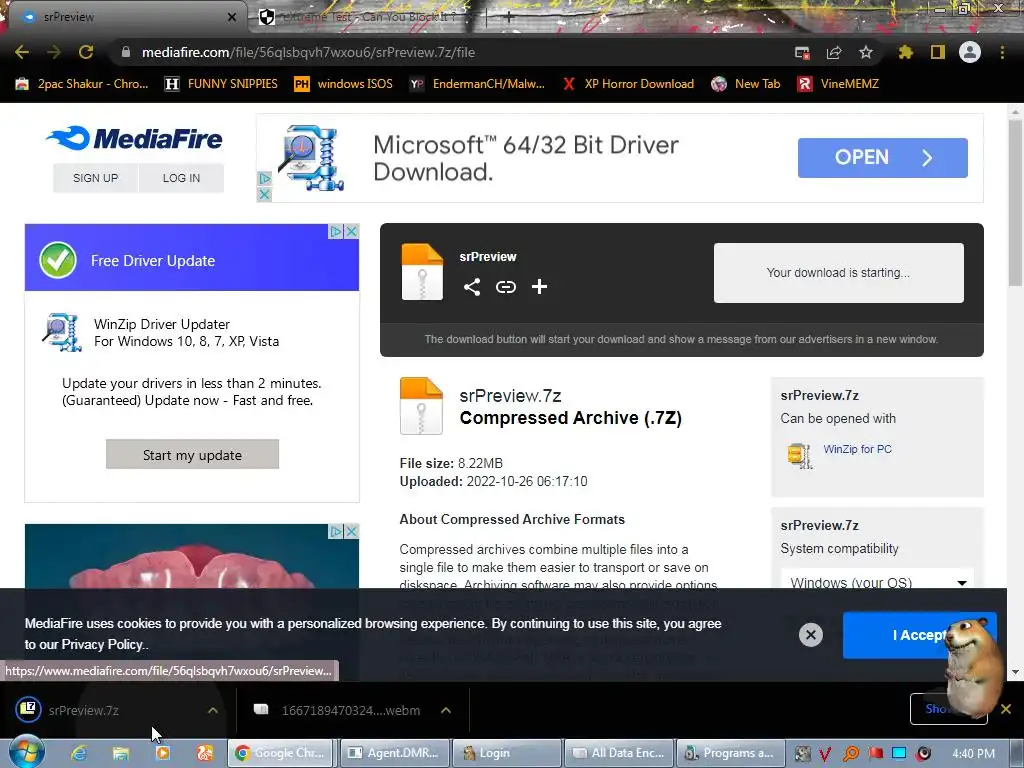Click the srPreview.7z download file icon
Viewport: 1024px width, 768px height.
pos(28,709)
